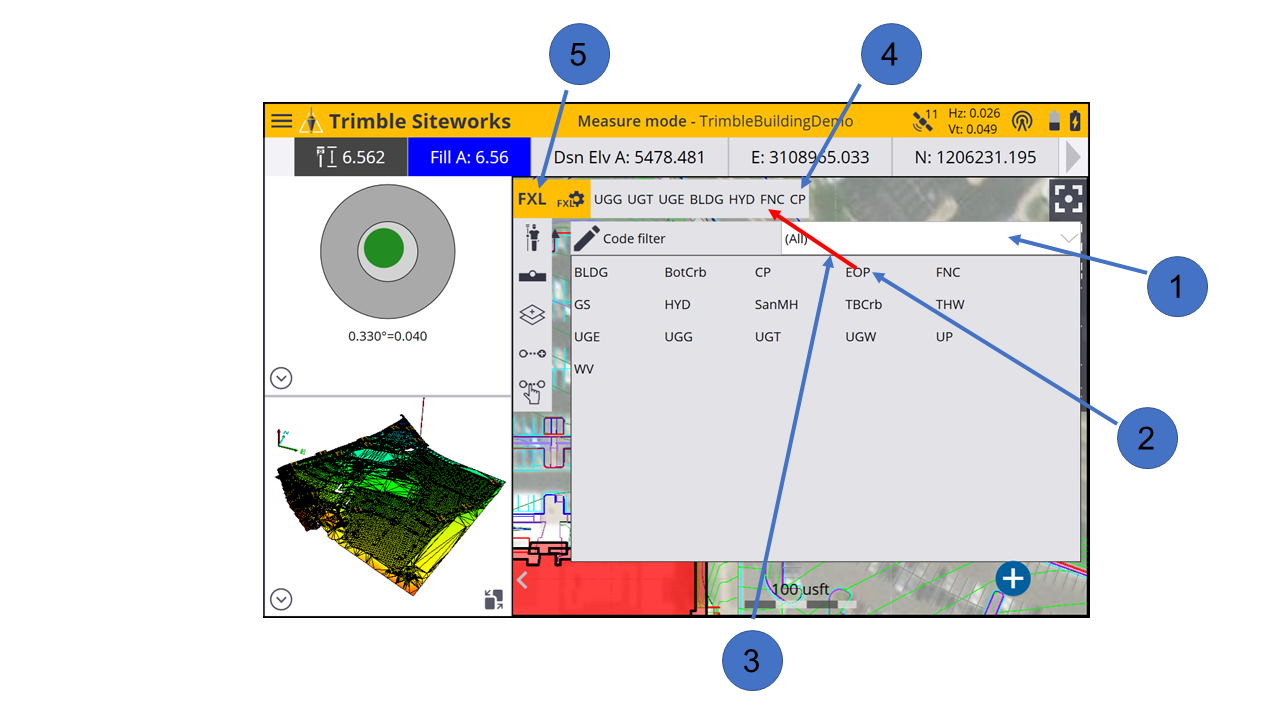Select the hand pick line tool
1280x720 pixels.
tap(531, 390)
